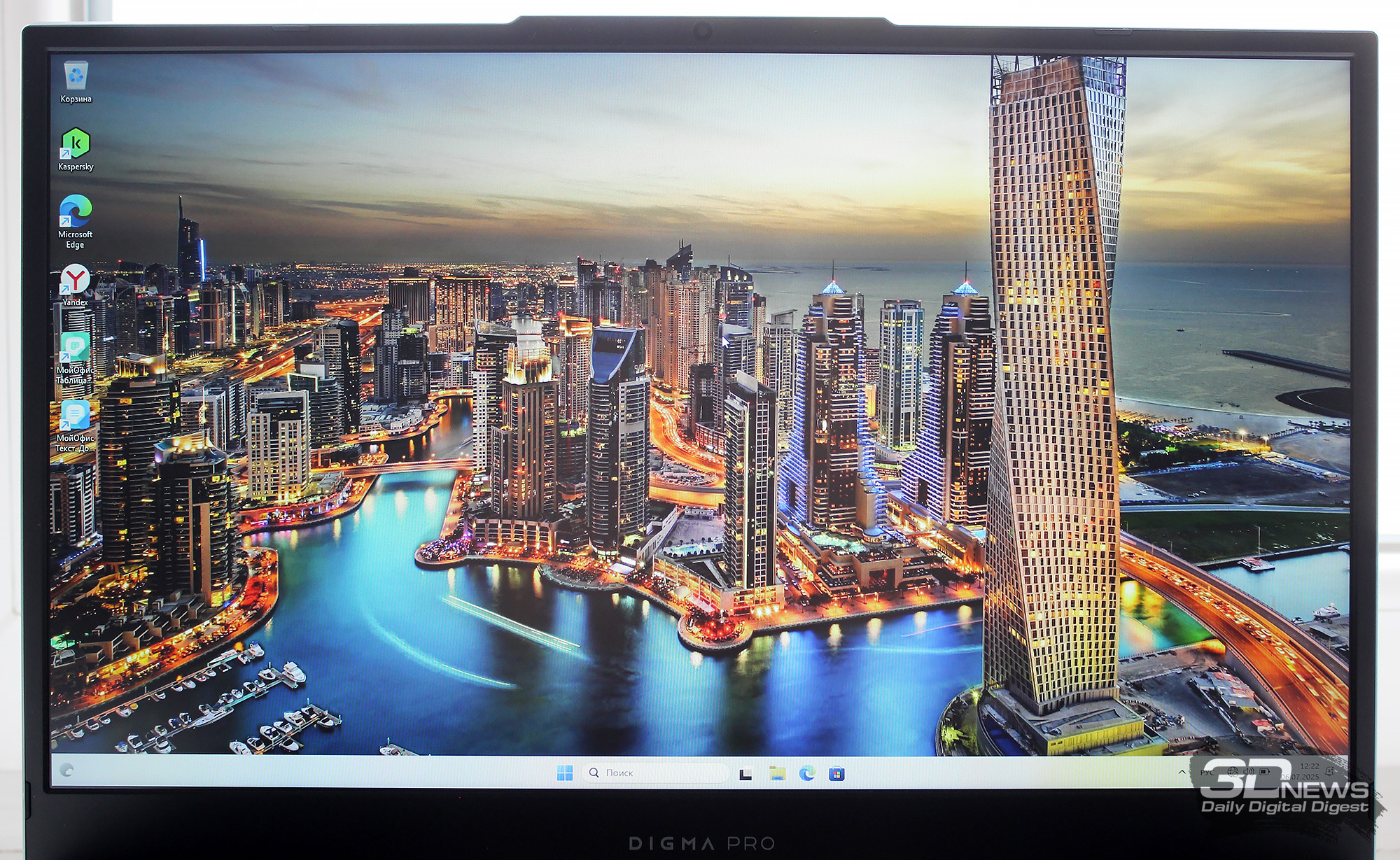Expand the hidden tray icons chevron
1400x860 pixels.
pyautogui.click(x=1182, y=772)
